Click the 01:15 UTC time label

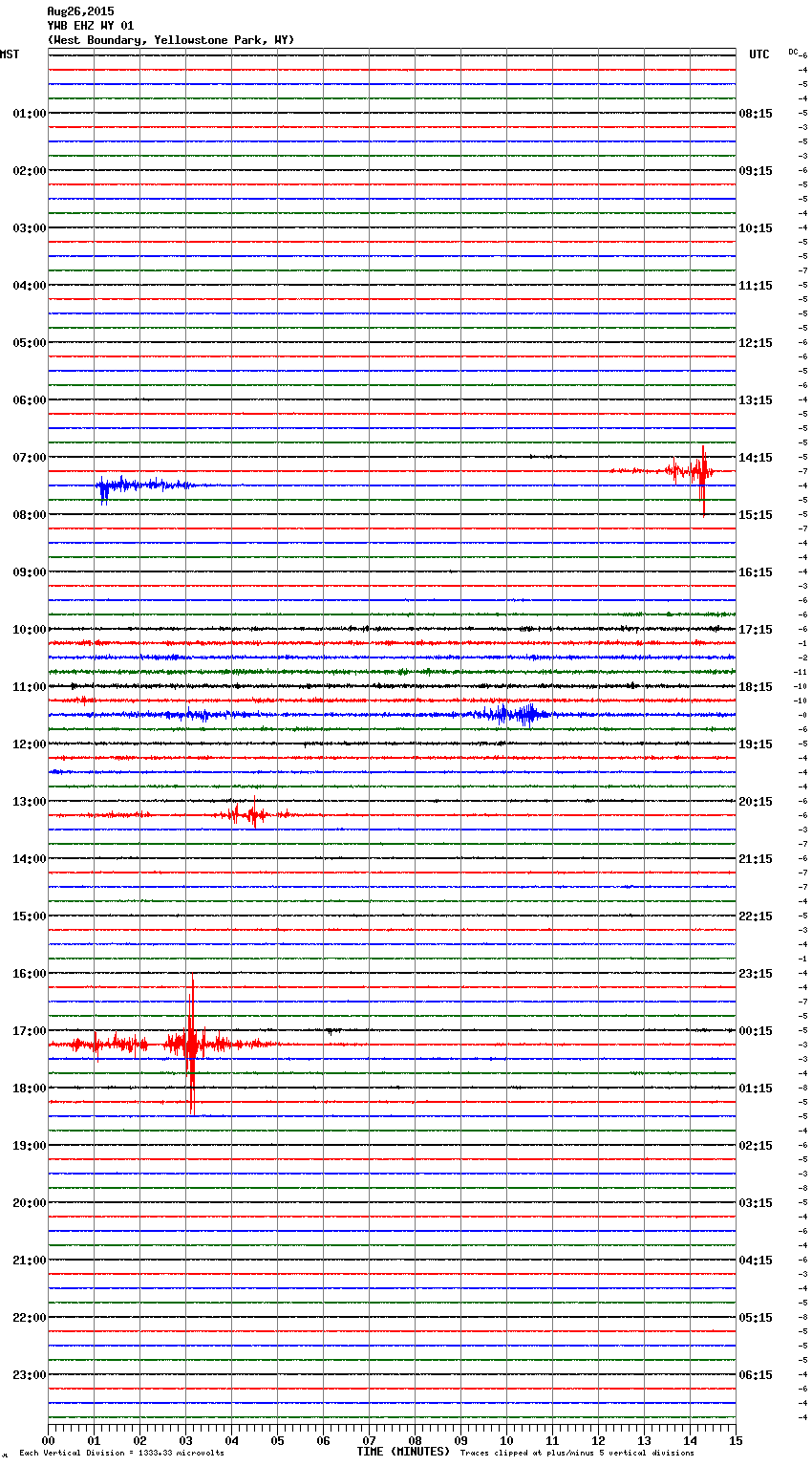[x=756, y=1089]
